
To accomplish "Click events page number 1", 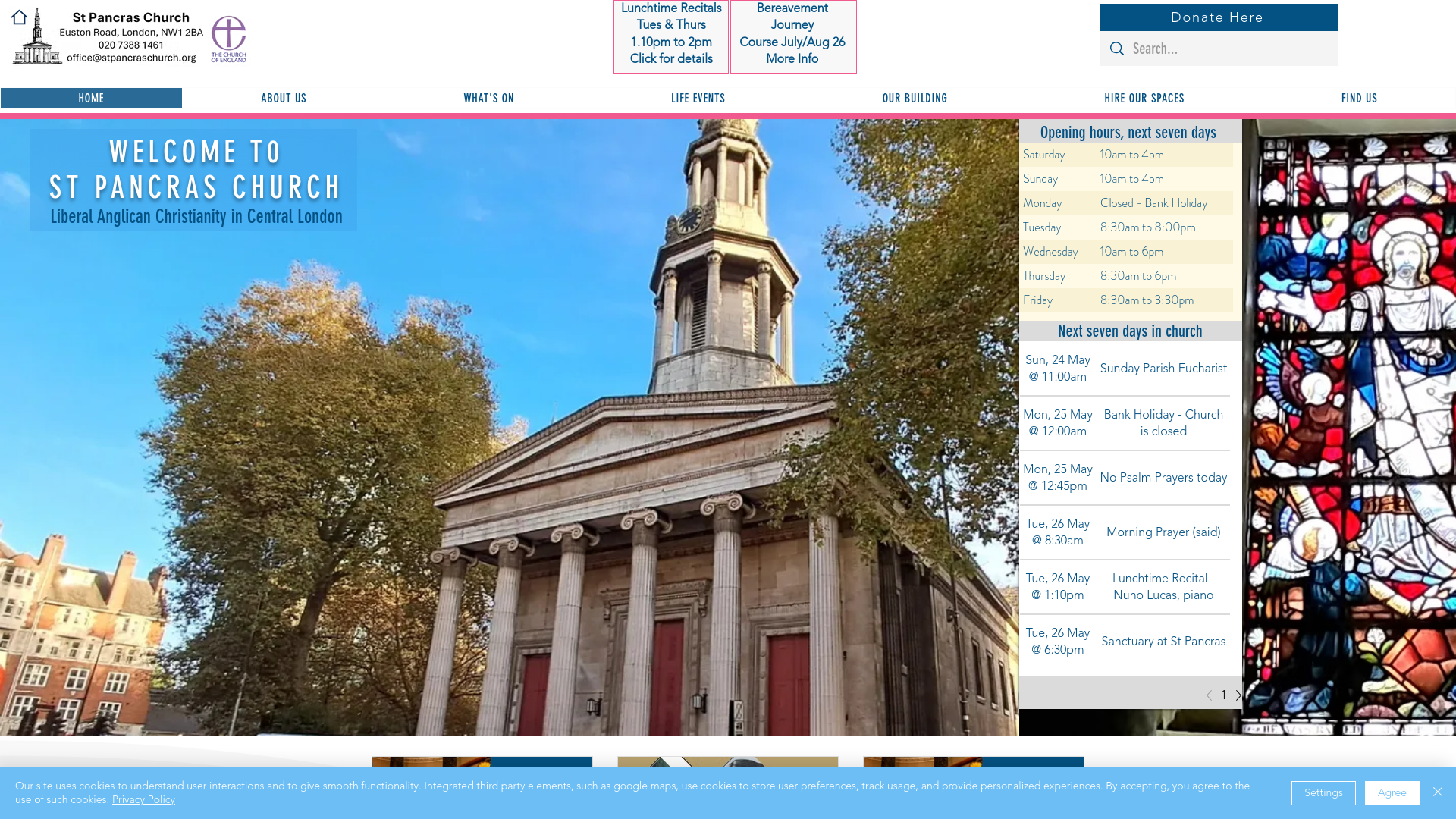I will (x=1223, y=695).
